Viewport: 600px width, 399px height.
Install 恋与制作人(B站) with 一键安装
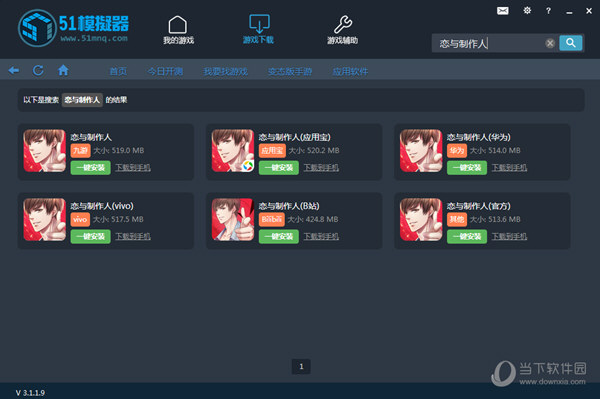[279, 236]
